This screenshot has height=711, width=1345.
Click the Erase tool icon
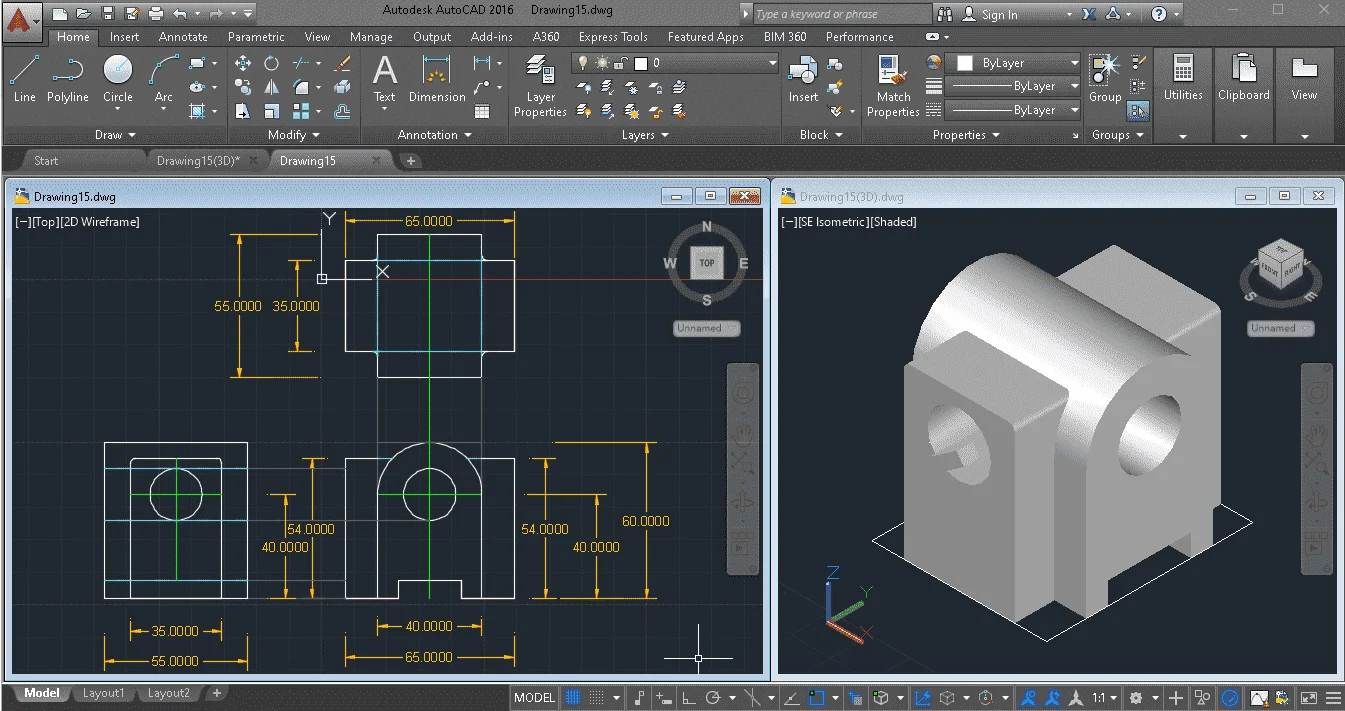pos(342,63)
